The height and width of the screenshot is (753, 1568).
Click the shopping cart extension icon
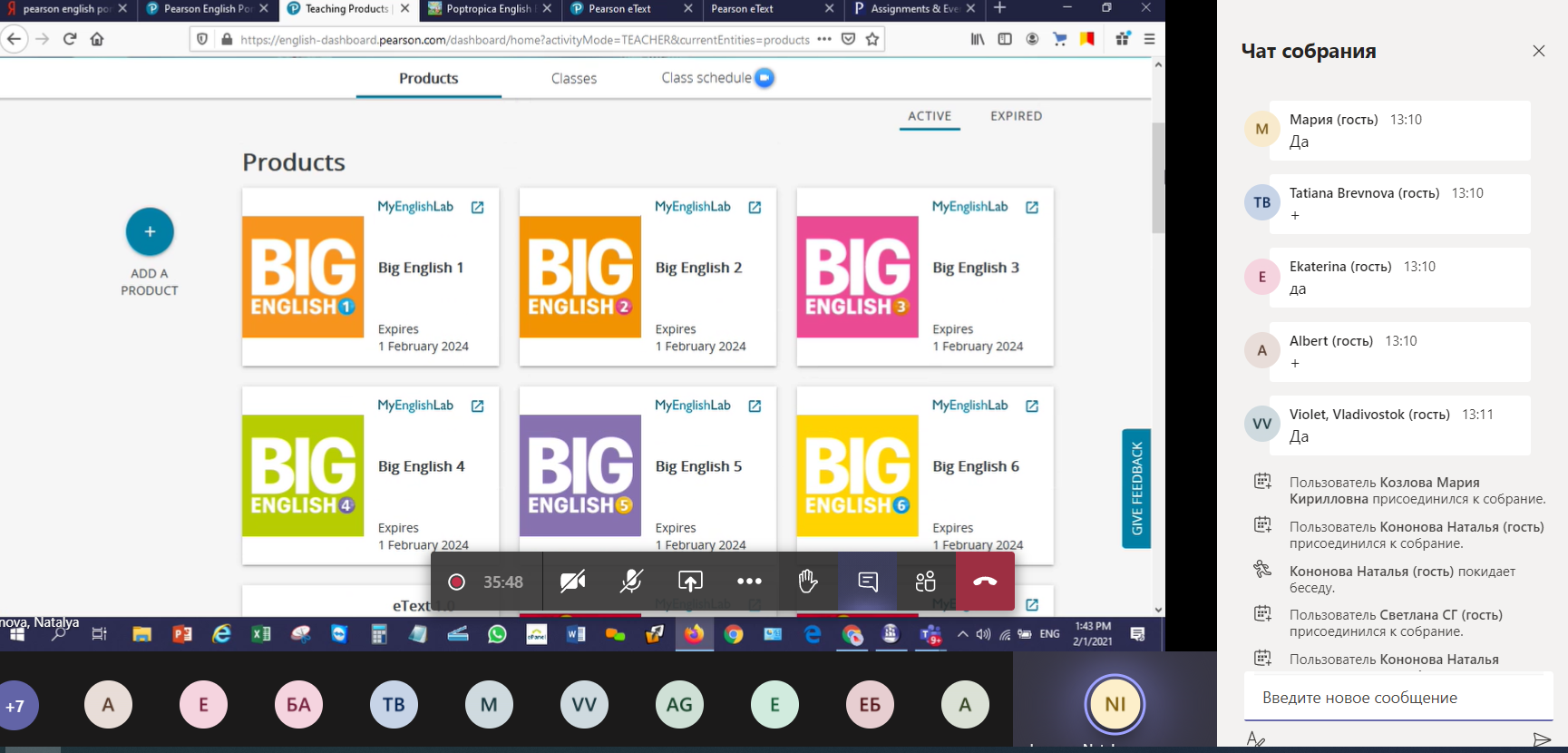1059,39
